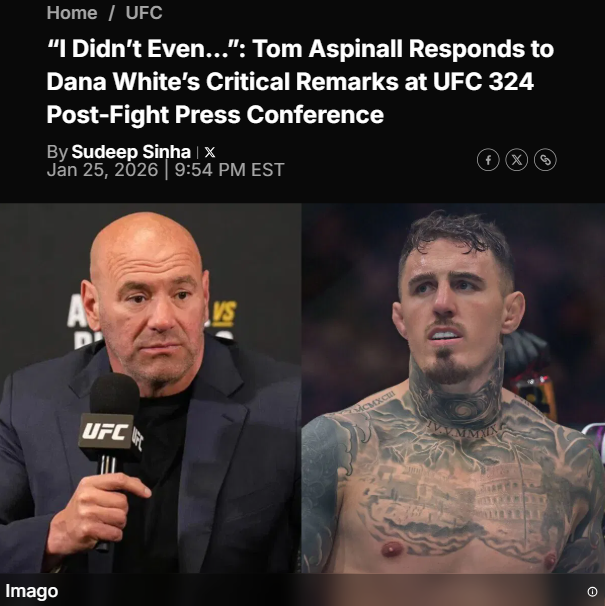Go to Home breadcrumb
The image size is (605, 606).
tap(72, 13)
